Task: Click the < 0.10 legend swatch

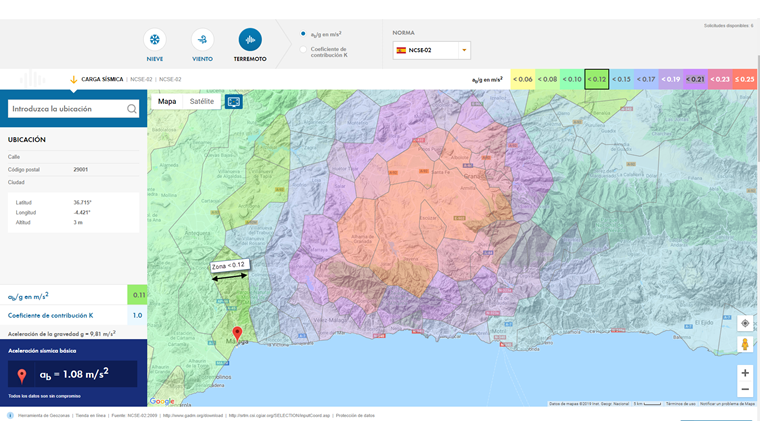Action: [572, 79]
